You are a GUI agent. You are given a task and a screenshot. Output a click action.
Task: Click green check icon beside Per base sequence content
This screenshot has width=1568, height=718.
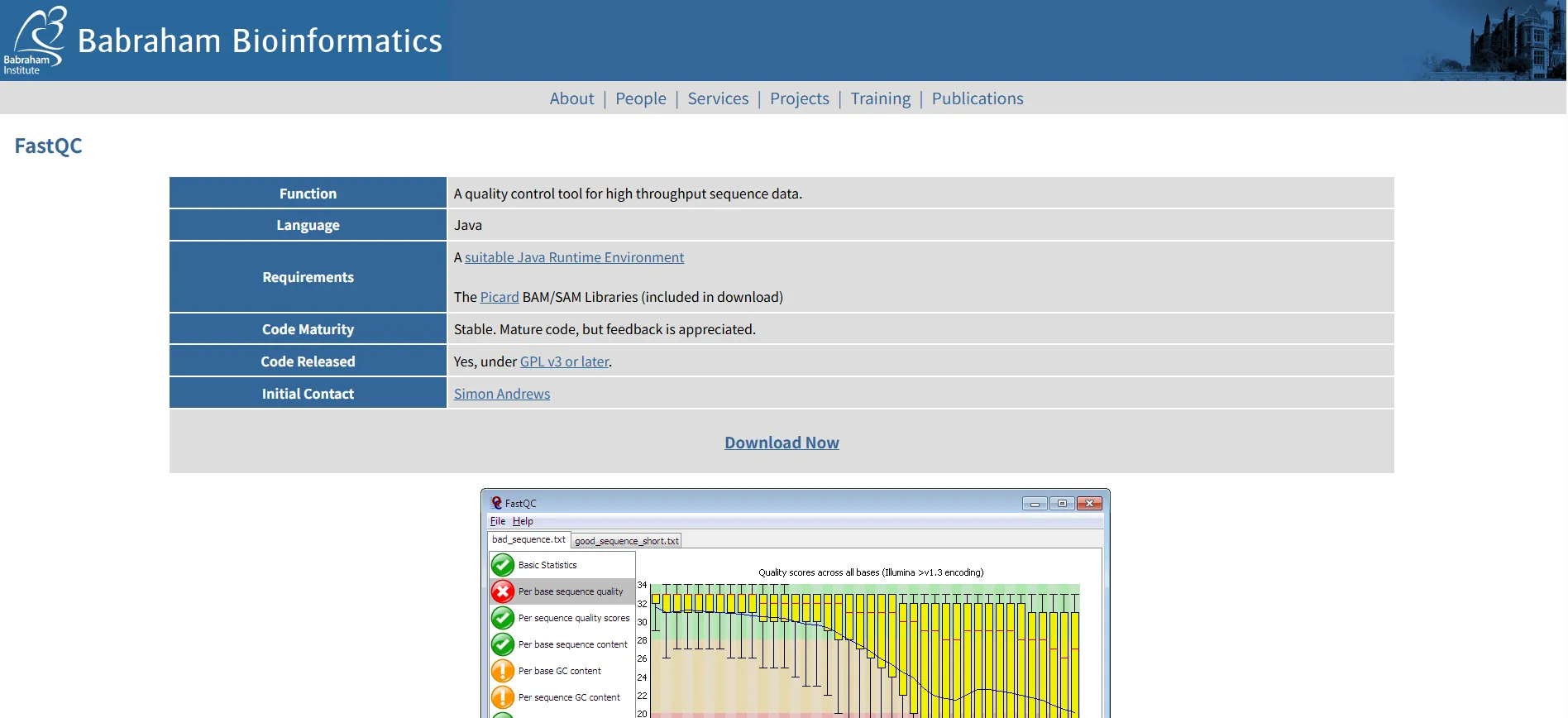pyautogui.click(x=502, y=644)
